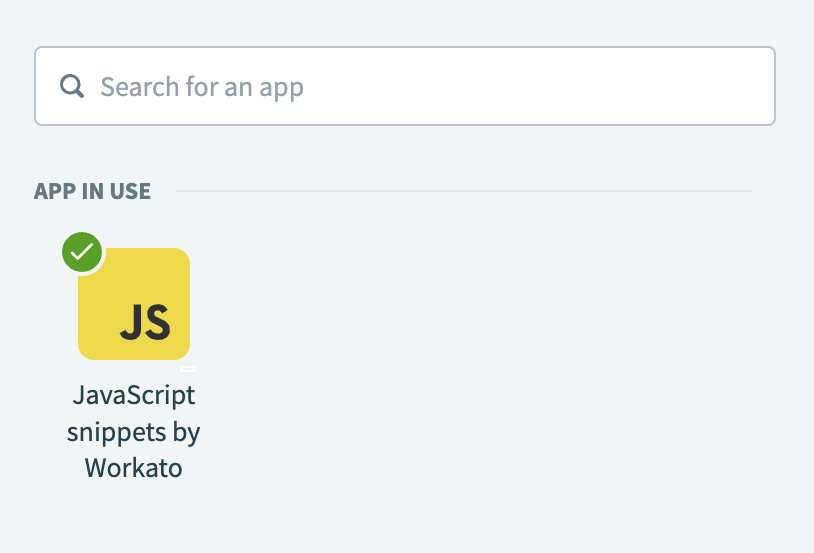Screen dimensions: 814x553
Task: Click the bold JS letters on tile
Action: click(145, 322)
